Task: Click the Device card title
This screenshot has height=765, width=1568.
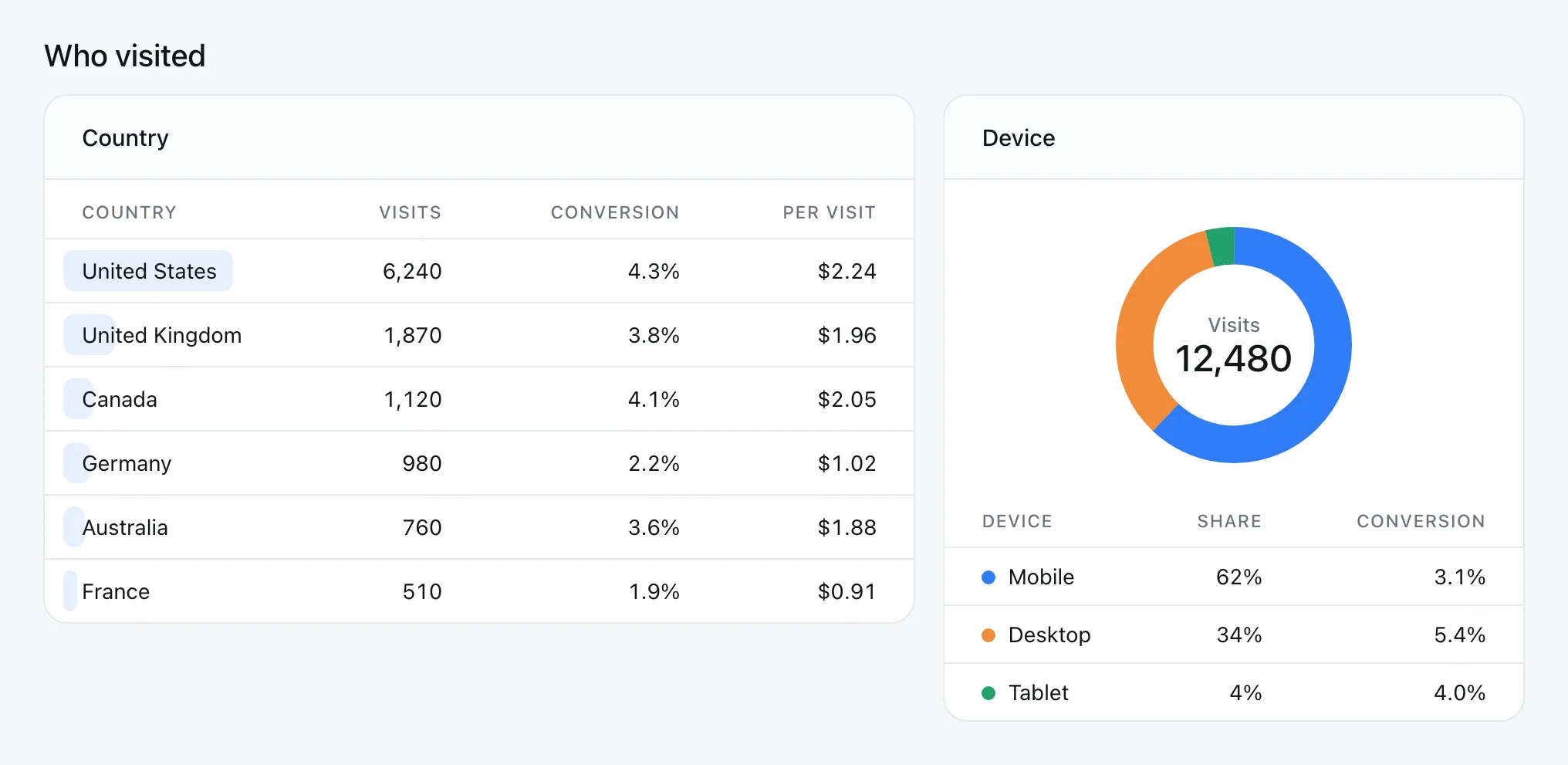Action: click(1018, 138)
